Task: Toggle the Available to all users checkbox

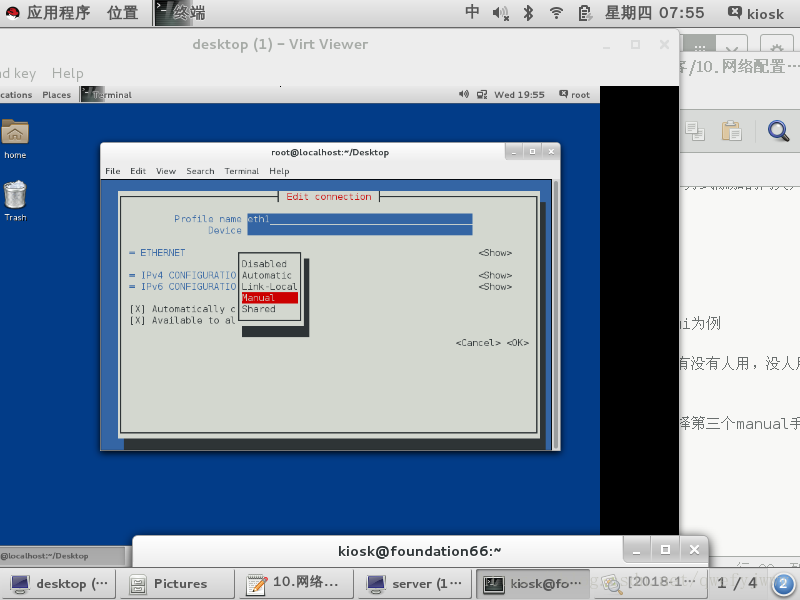Action: (x=138, y=320)
